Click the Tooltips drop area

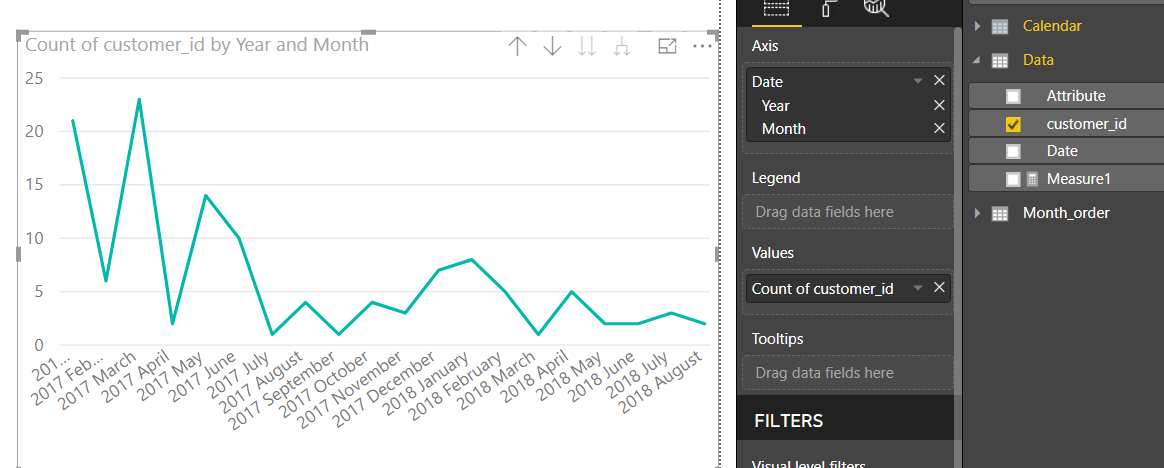point(848,373)
